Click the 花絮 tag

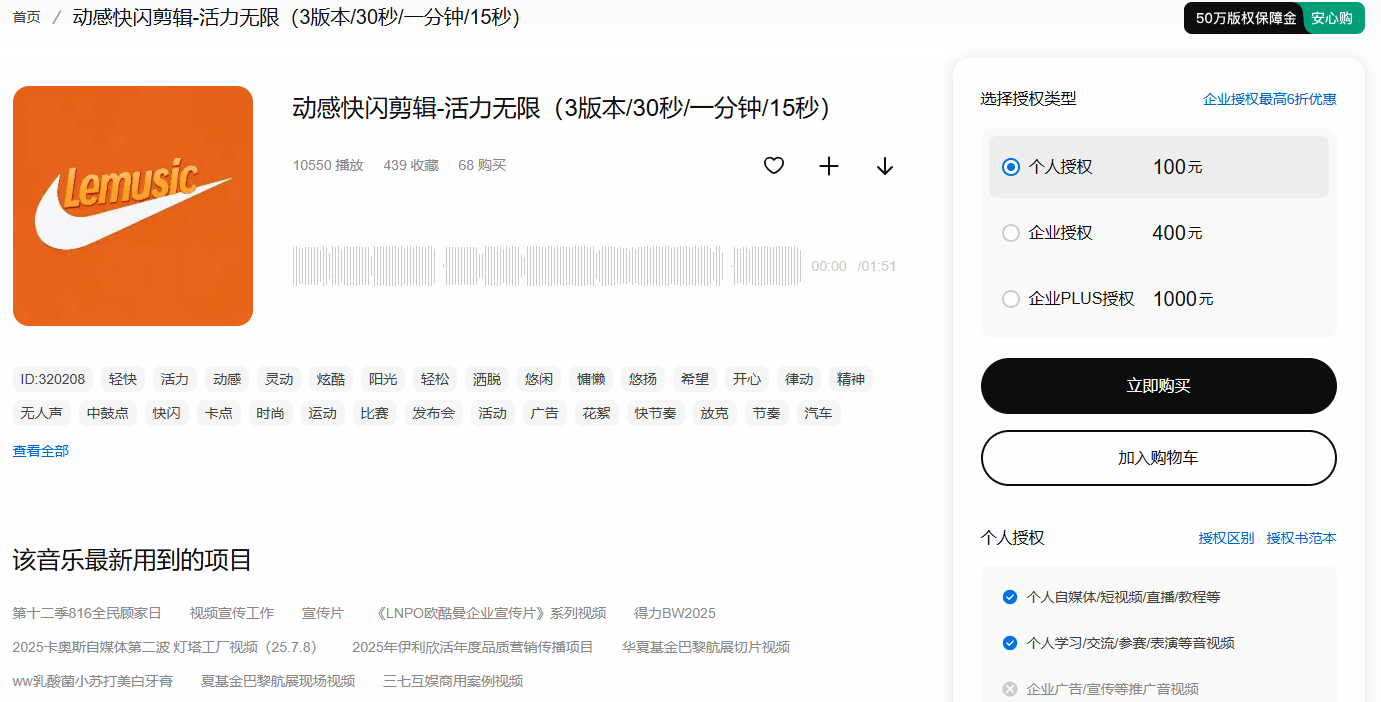coord(597,413)
